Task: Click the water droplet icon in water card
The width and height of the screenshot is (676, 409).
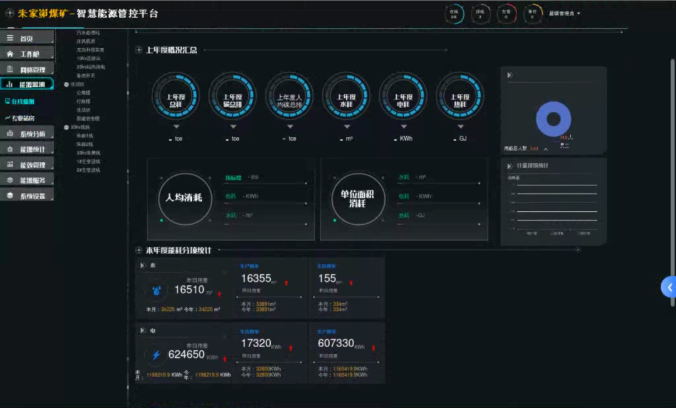Action: pyautogui.click(x=156, y=291)
